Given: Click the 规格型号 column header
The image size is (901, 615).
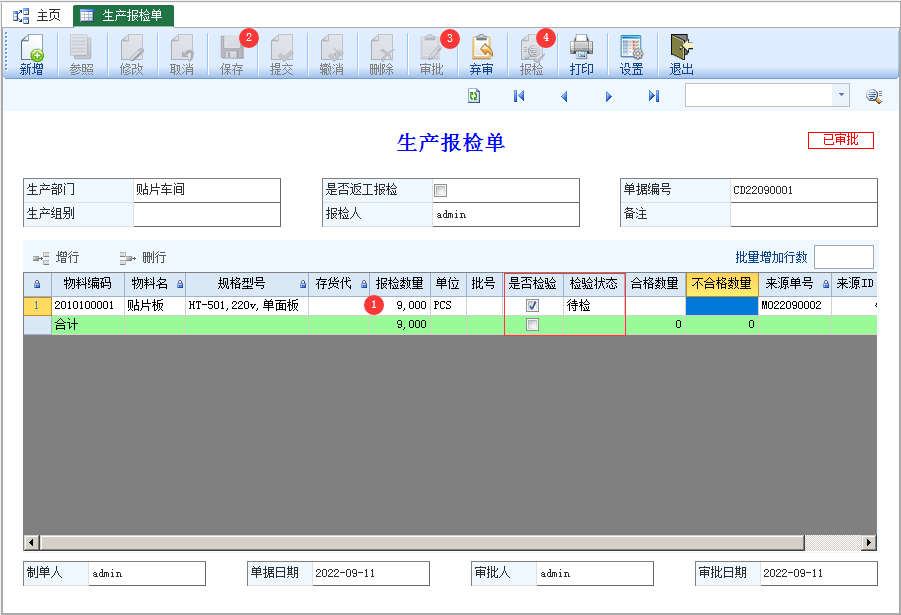Looking at the screenshot, I should point(247,284).
